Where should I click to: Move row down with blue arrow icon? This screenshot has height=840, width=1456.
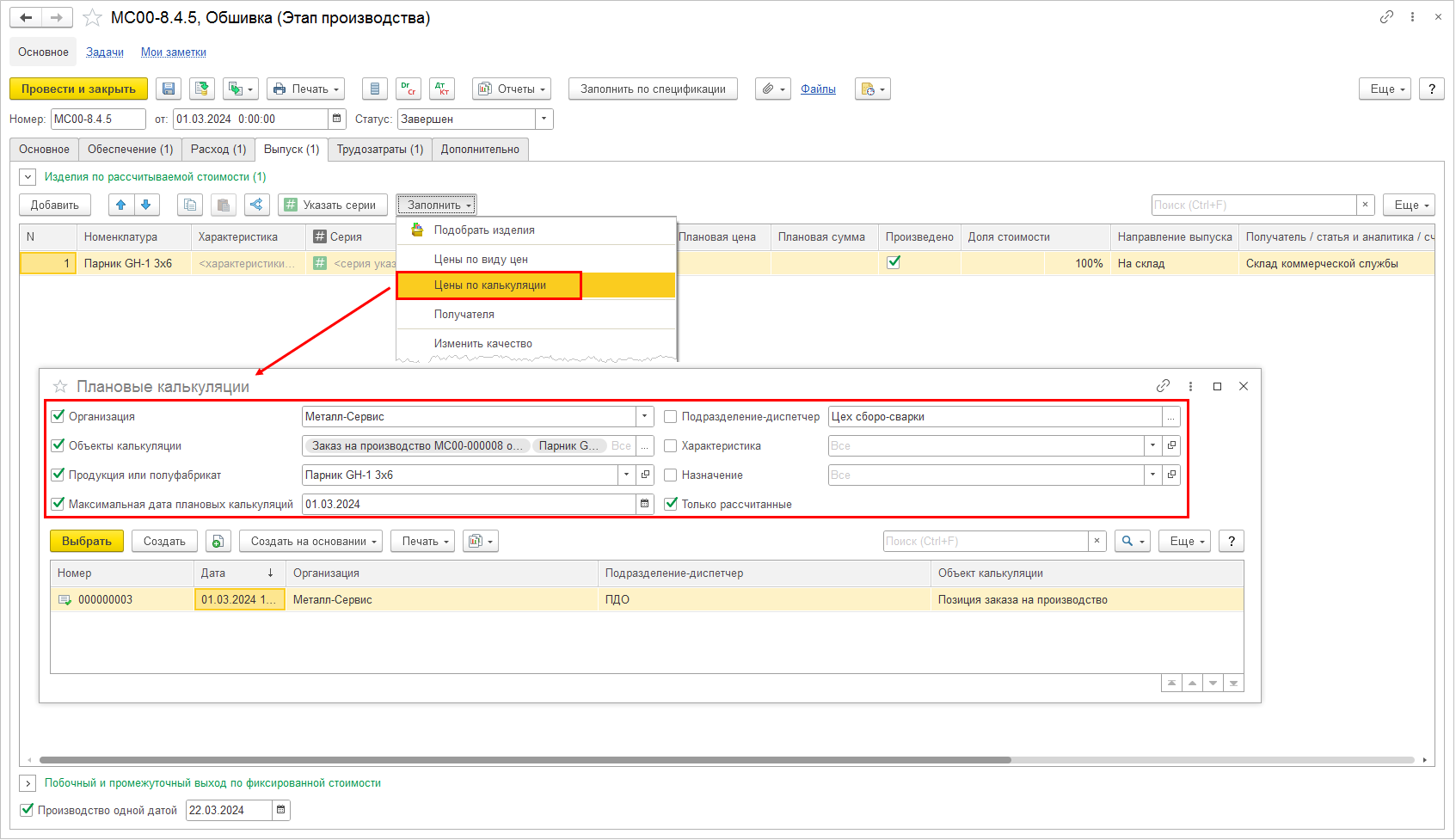146,205
